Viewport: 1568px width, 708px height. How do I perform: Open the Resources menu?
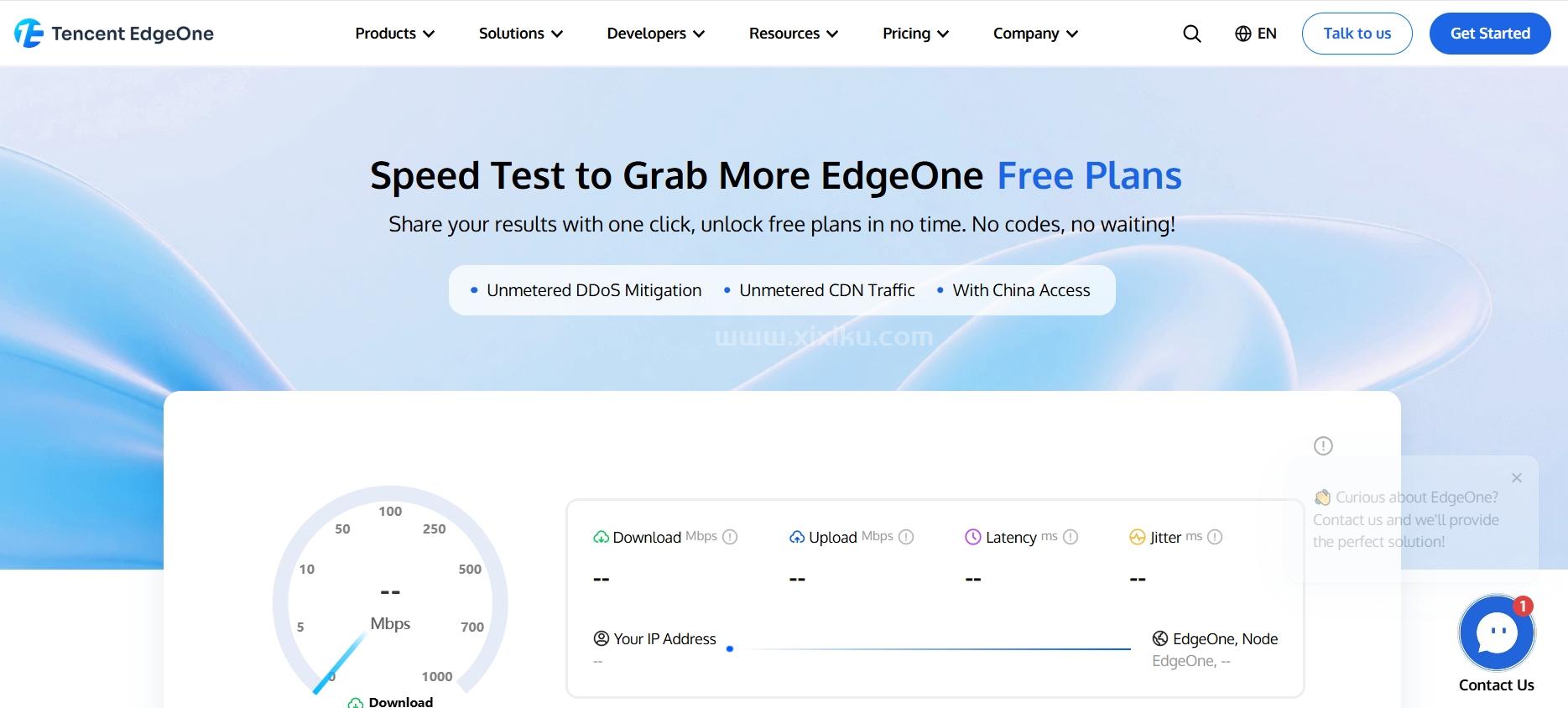[x=793, y=34]
